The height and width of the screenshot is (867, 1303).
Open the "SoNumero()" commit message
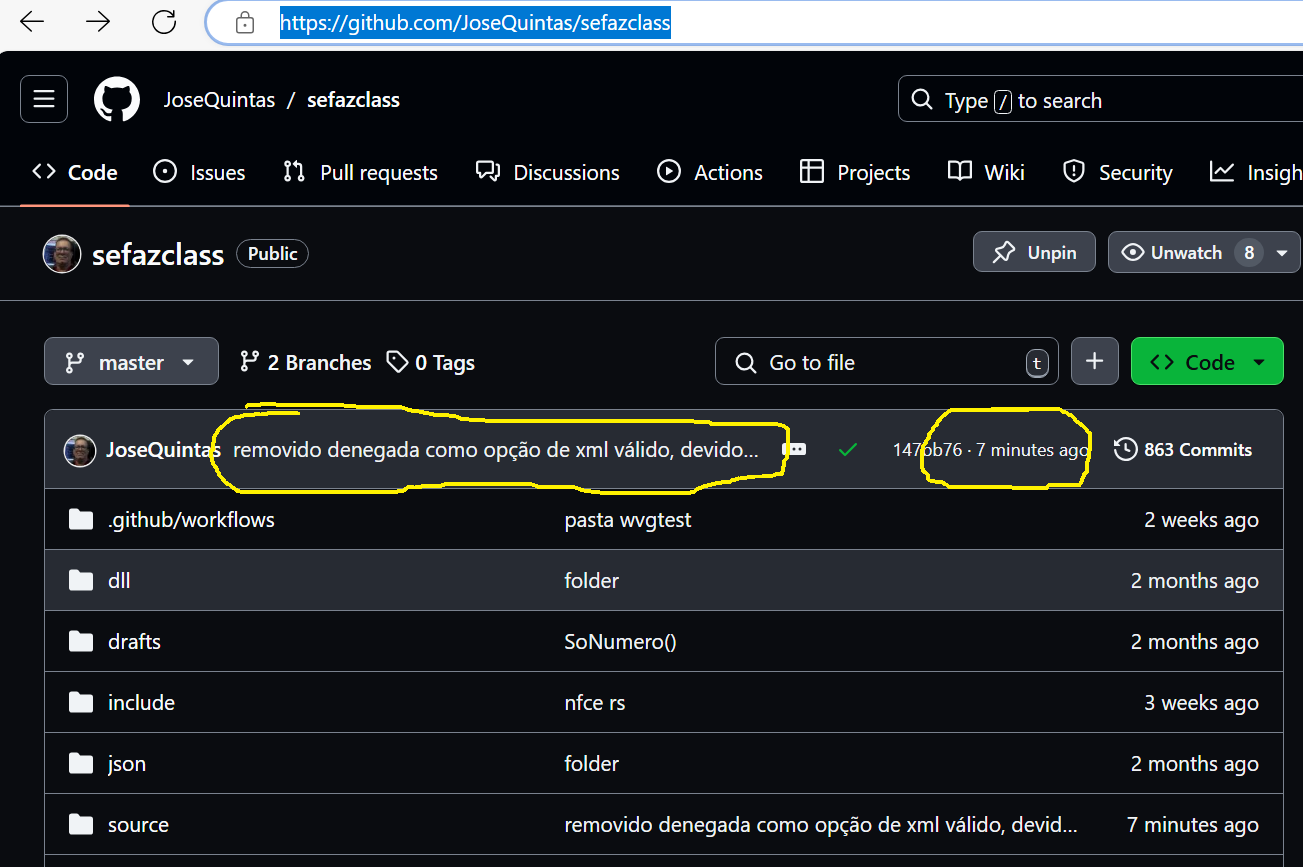coord(621,642)
